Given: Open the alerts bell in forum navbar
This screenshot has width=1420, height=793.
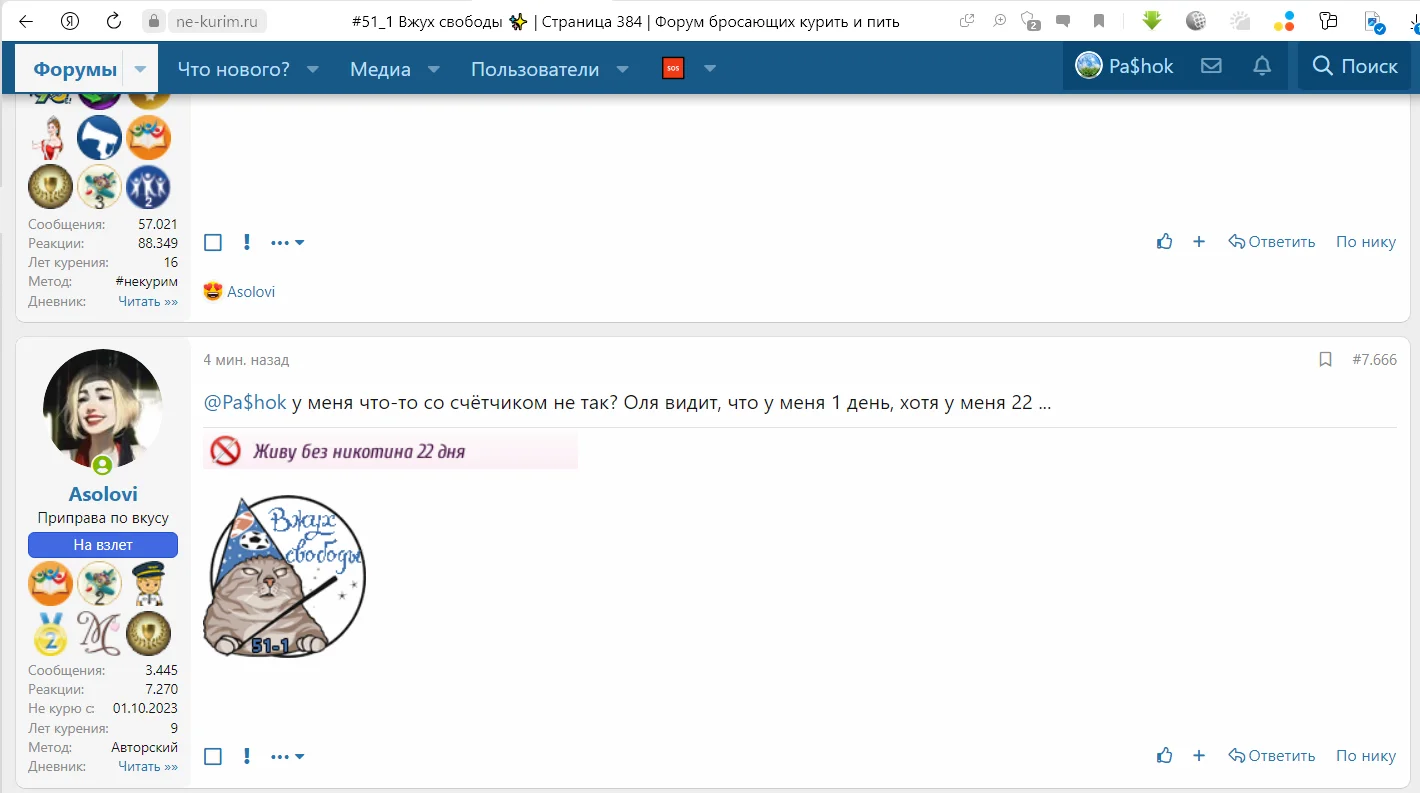Looking at the screenshot, I should 1262,66.
